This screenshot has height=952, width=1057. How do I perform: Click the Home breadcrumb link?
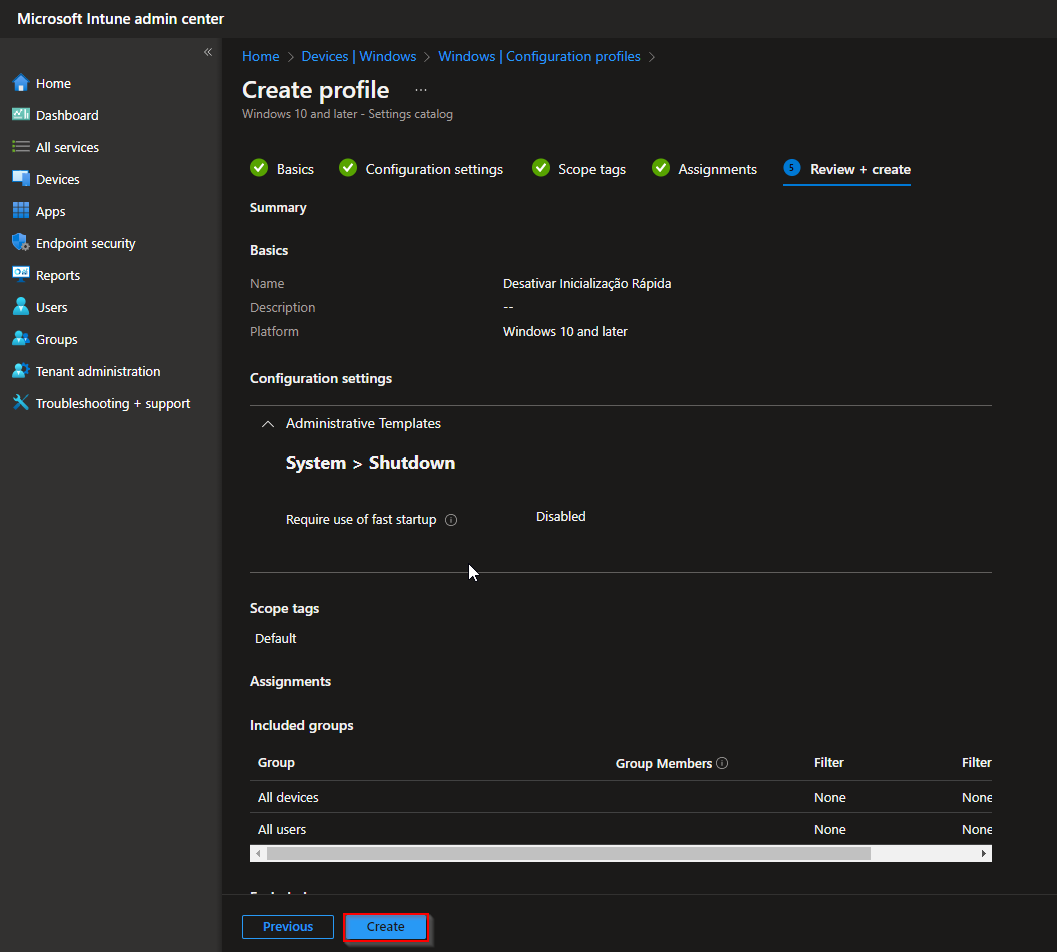[261, 56]
